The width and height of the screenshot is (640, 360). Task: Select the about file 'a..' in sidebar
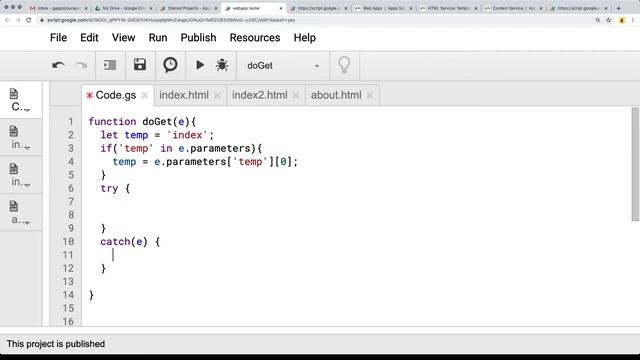[20, 213]
